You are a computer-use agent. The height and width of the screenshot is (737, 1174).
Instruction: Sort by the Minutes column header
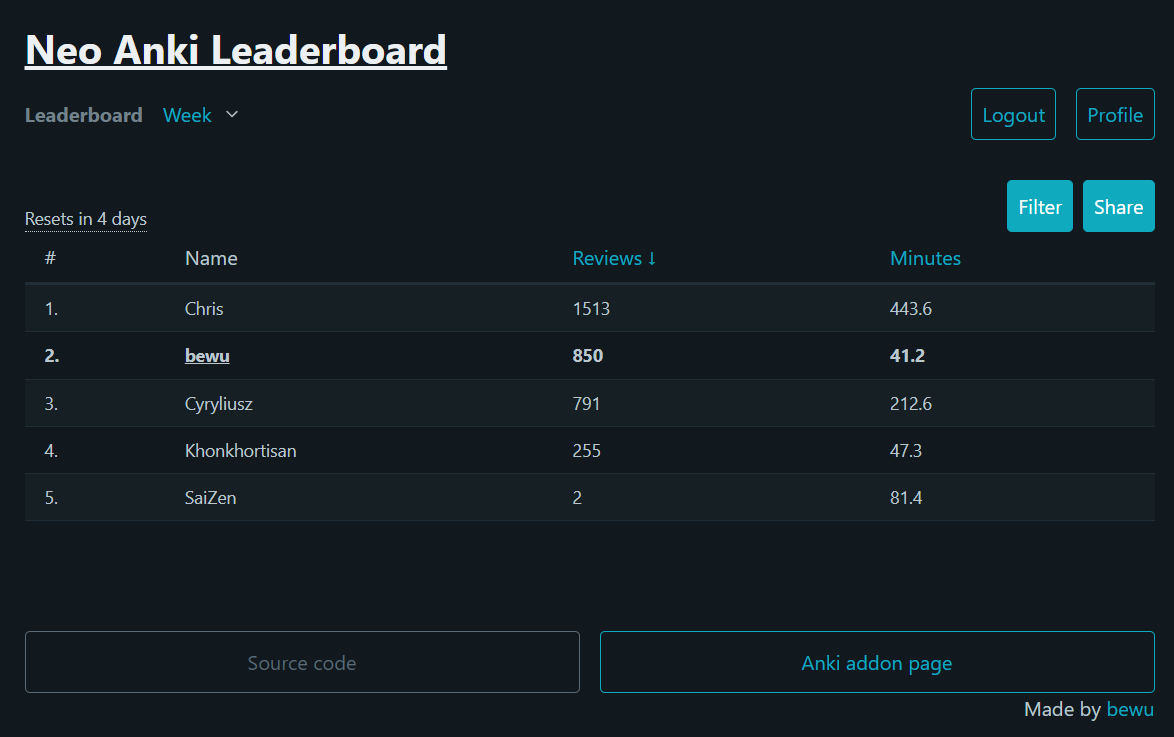tap(925, 258)
